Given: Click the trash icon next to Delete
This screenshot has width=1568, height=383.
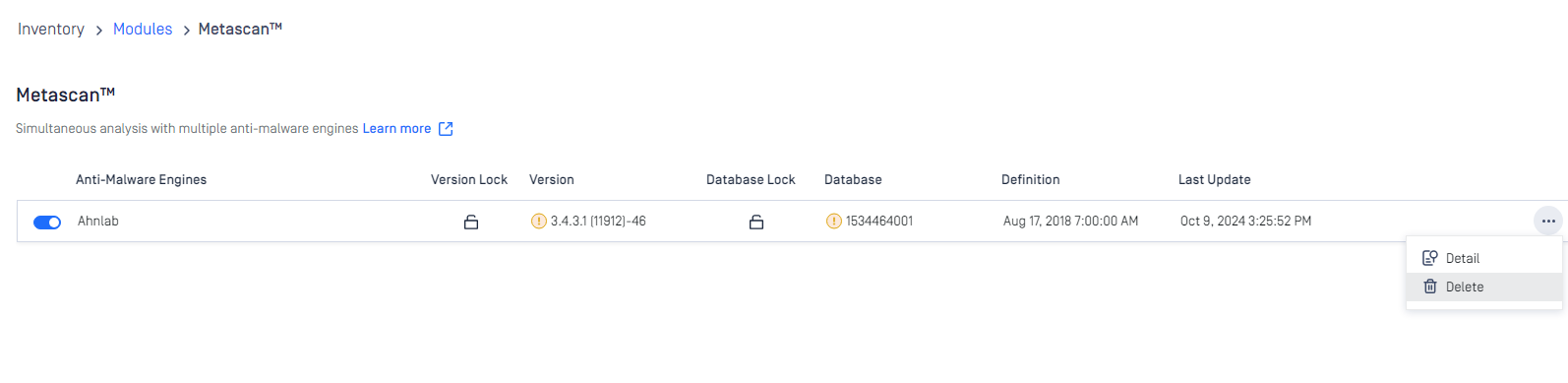Looking at the screenshot, I should [x=1430, y=287].
